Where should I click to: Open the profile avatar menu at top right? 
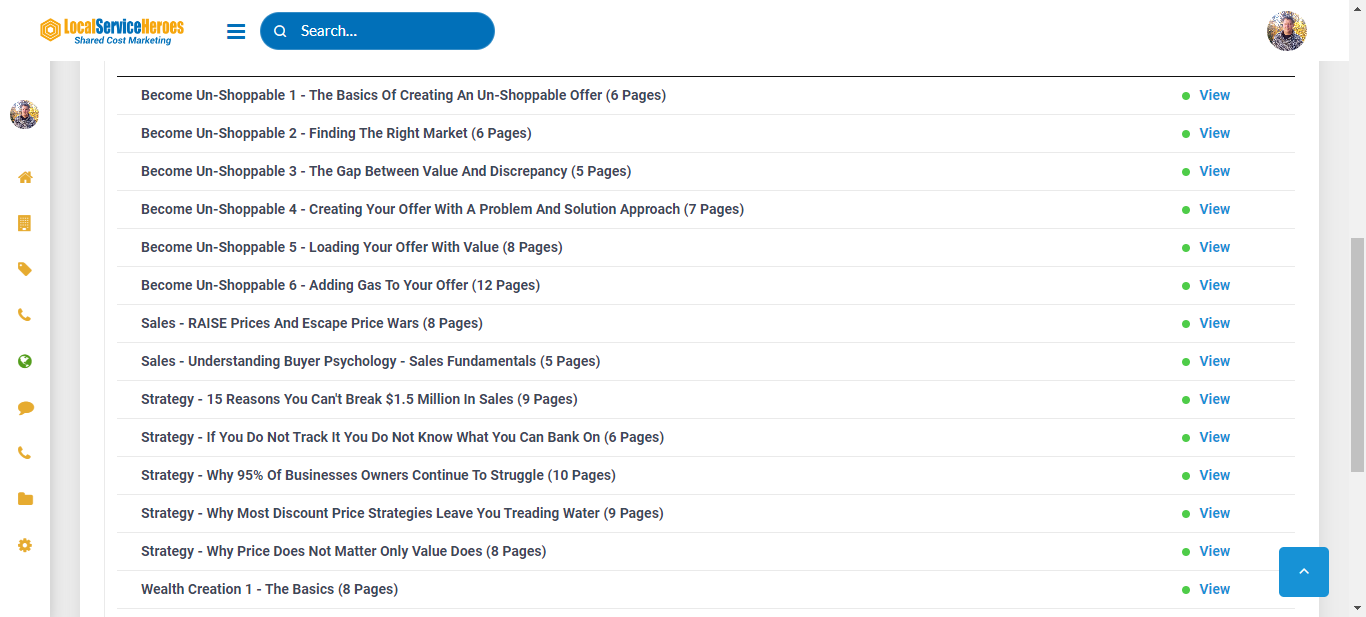pos(1286,31)
